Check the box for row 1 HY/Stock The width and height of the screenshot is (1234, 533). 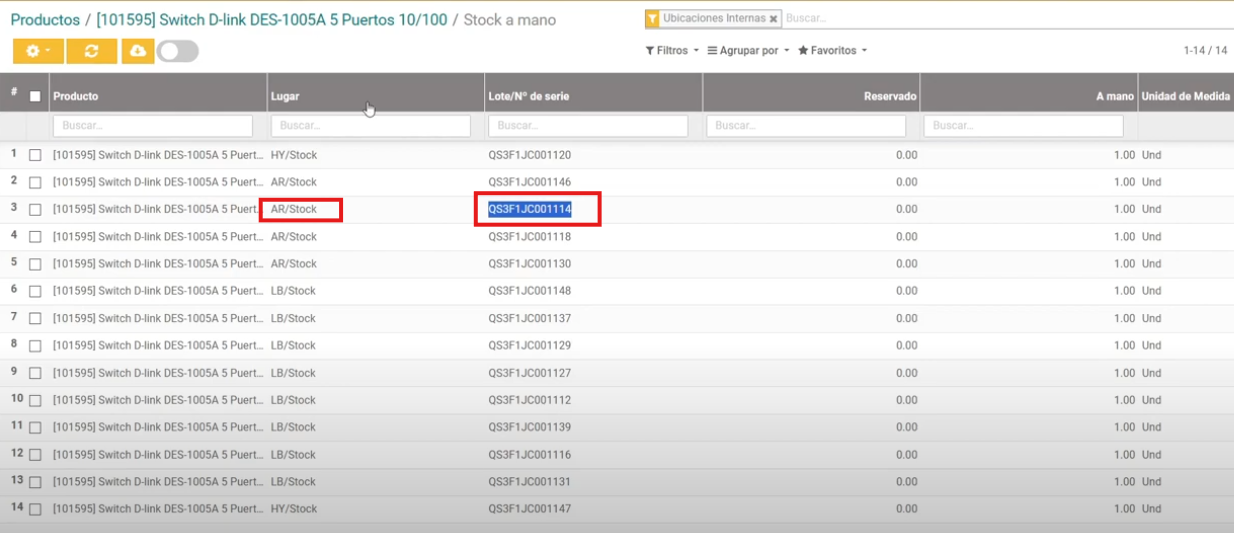coord(36,155)
